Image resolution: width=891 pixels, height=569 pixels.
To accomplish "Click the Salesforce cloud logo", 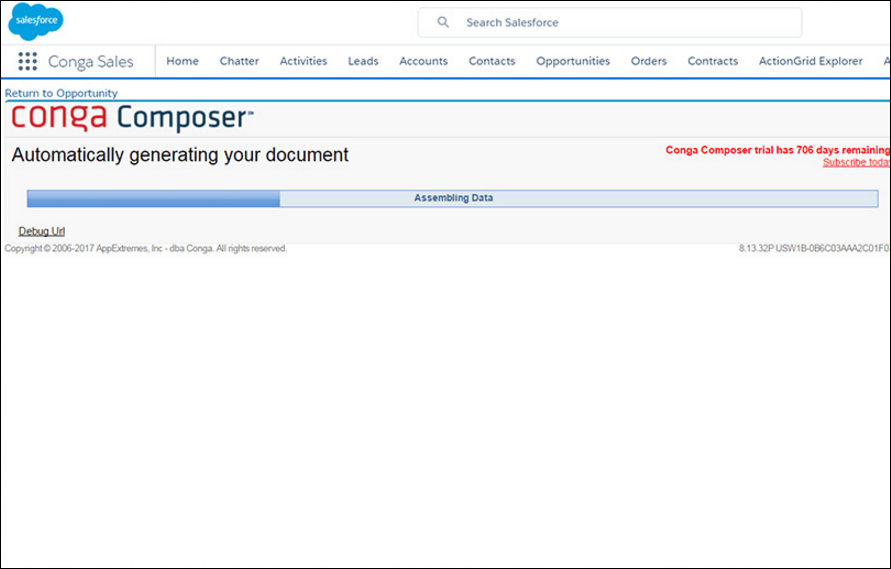I will pos(35,21).
